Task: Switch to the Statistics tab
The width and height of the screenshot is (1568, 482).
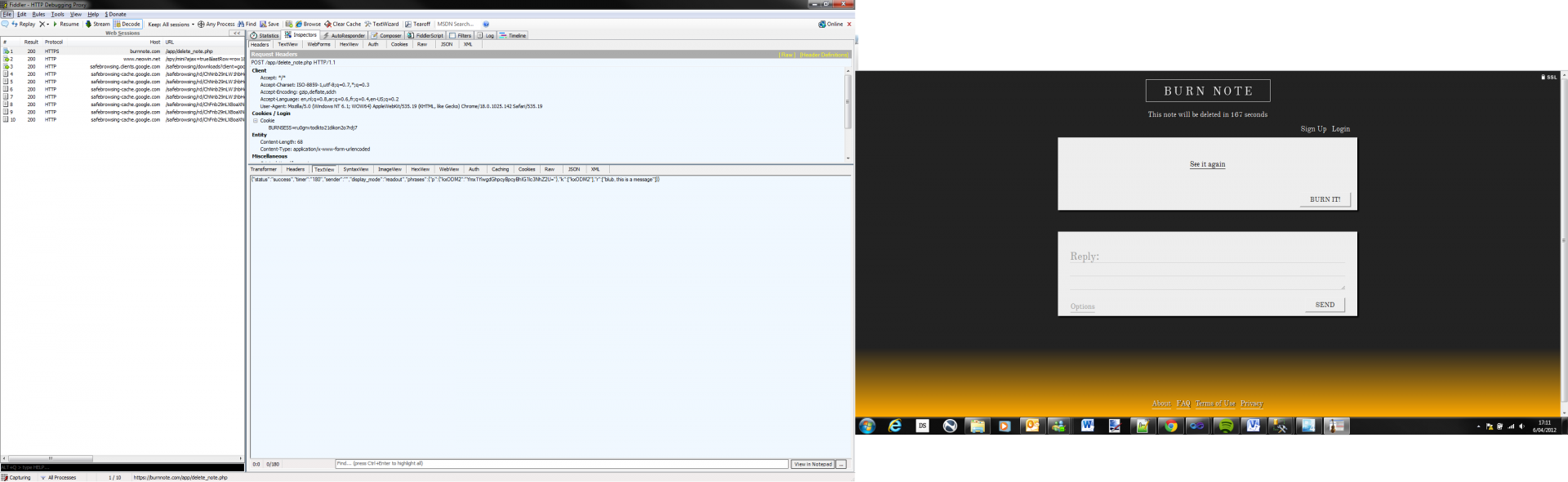Action: pos(265,36)
